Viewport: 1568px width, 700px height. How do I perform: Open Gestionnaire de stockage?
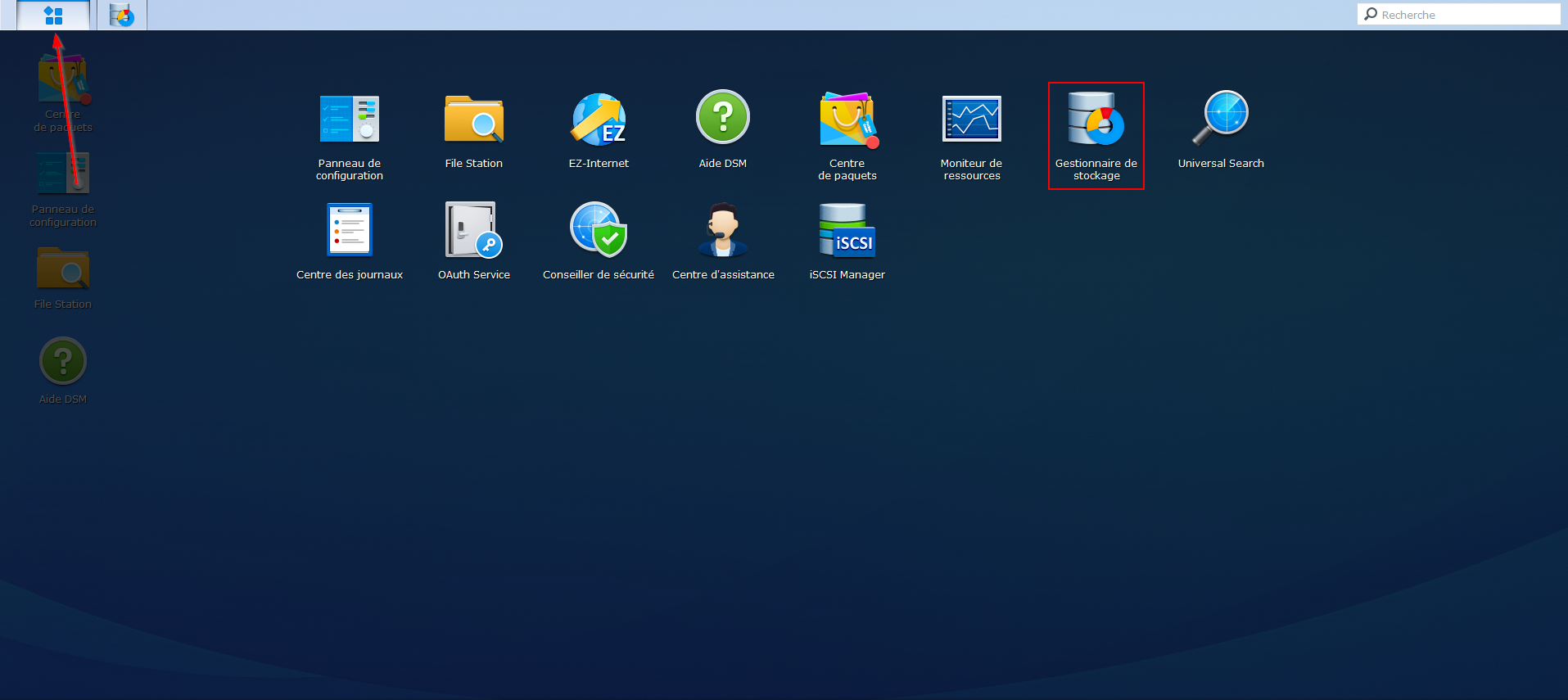pos(1096,136)
